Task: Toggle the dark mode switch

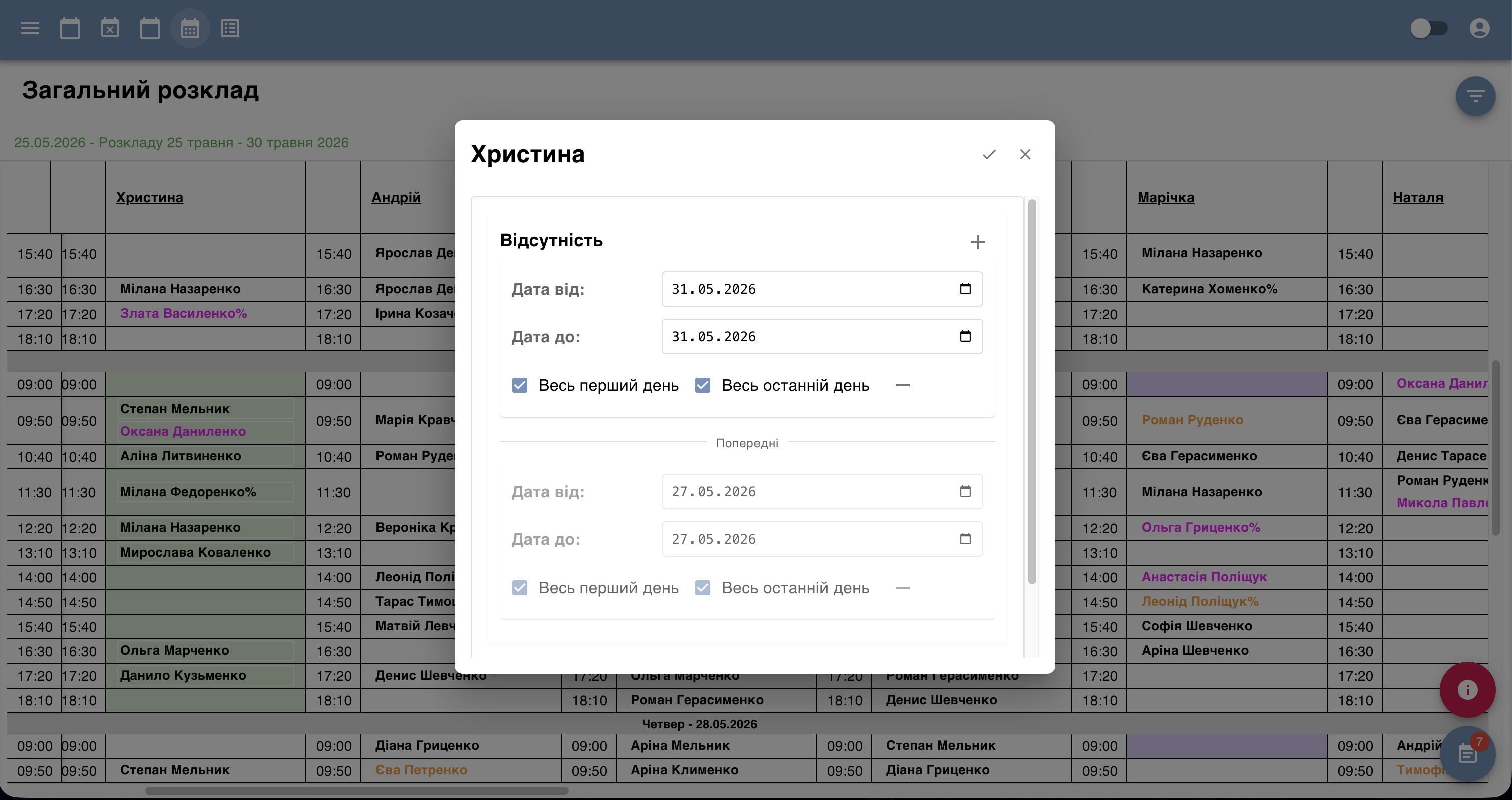Action: (1429, 28)
